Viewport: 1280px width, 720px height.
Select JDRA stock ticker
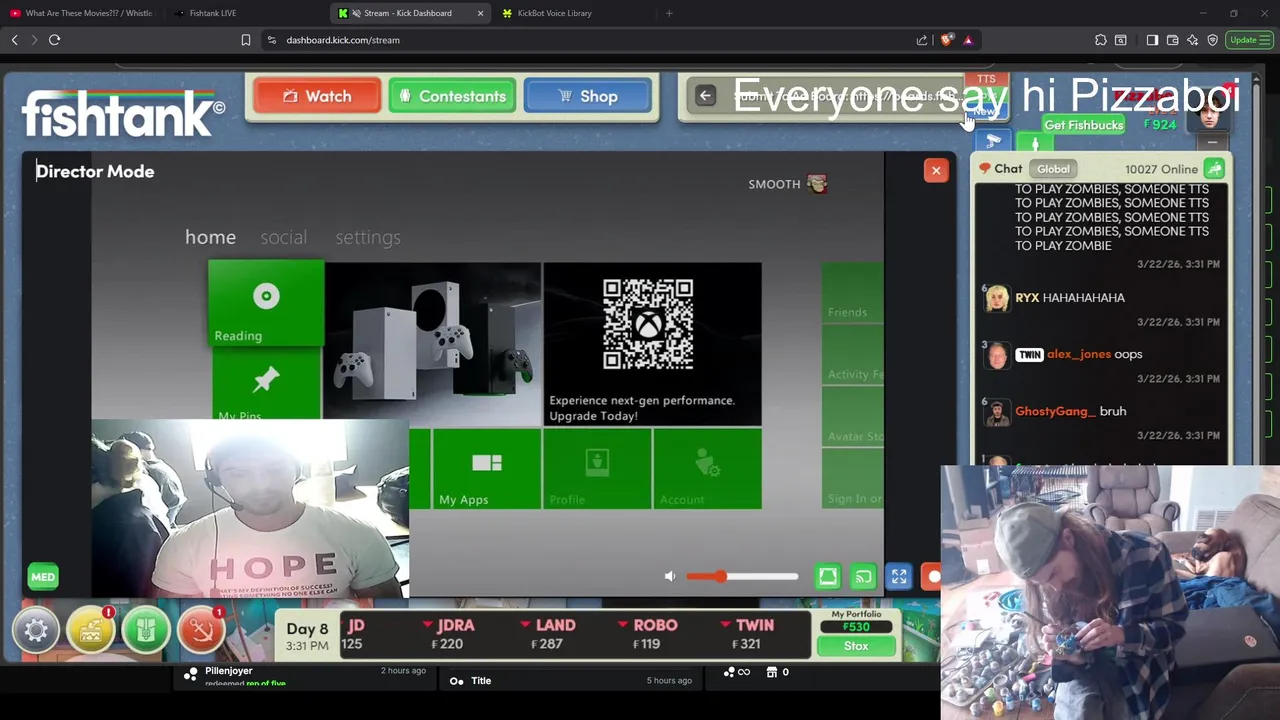coord(450,634)
